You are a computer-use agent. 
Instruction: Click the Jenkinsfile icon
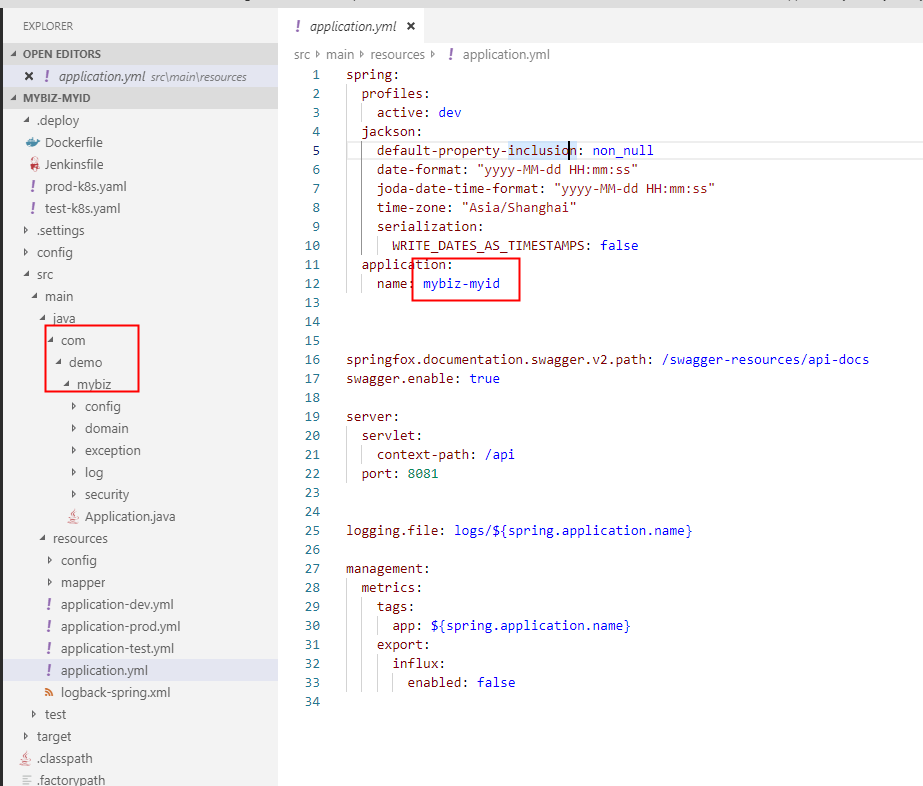pos(34,164)
